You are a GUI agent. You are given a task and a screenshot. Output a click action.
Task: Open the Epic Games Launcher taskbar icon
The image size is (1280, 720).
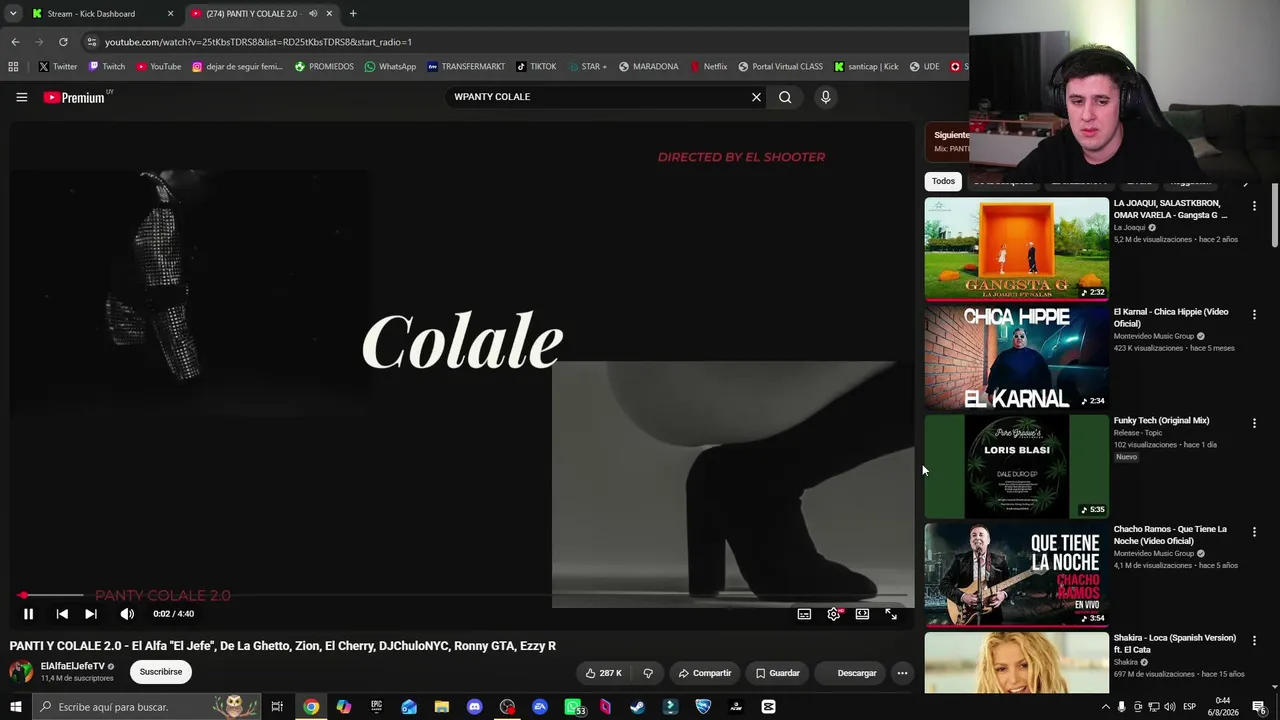376,707
